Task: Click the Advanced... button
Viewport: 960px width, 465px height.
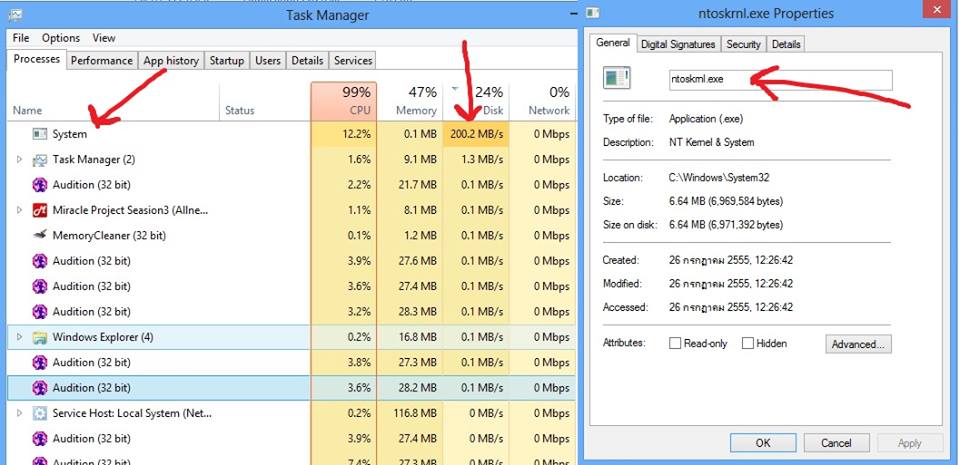Action: tap(858, 344)
